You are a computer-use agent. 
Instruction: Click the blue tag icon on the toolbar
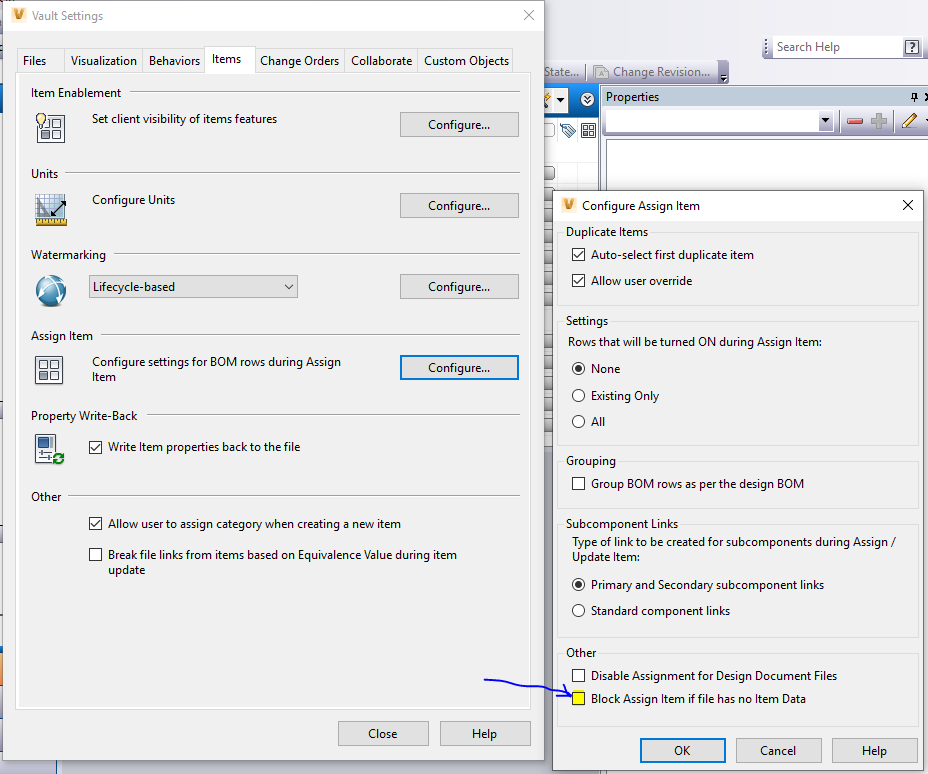point(566,130)
